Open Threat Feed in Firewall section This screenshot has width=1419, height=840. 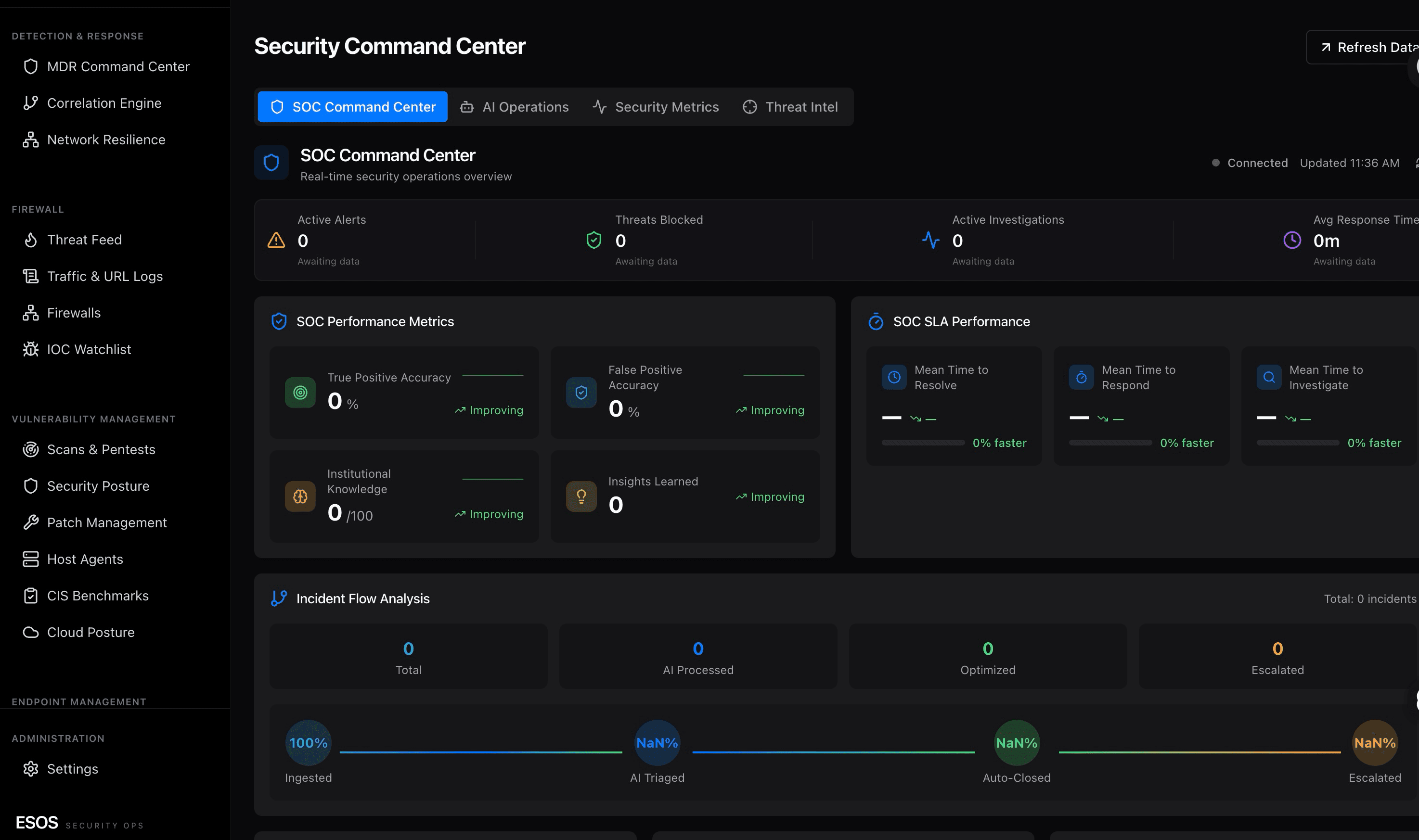click(x=115, y=240)
